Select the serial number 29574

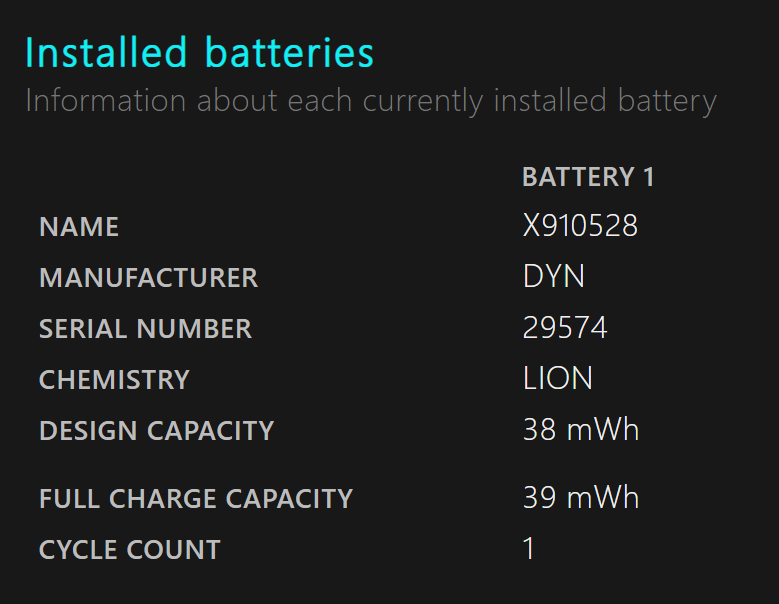tap(565, 328)
